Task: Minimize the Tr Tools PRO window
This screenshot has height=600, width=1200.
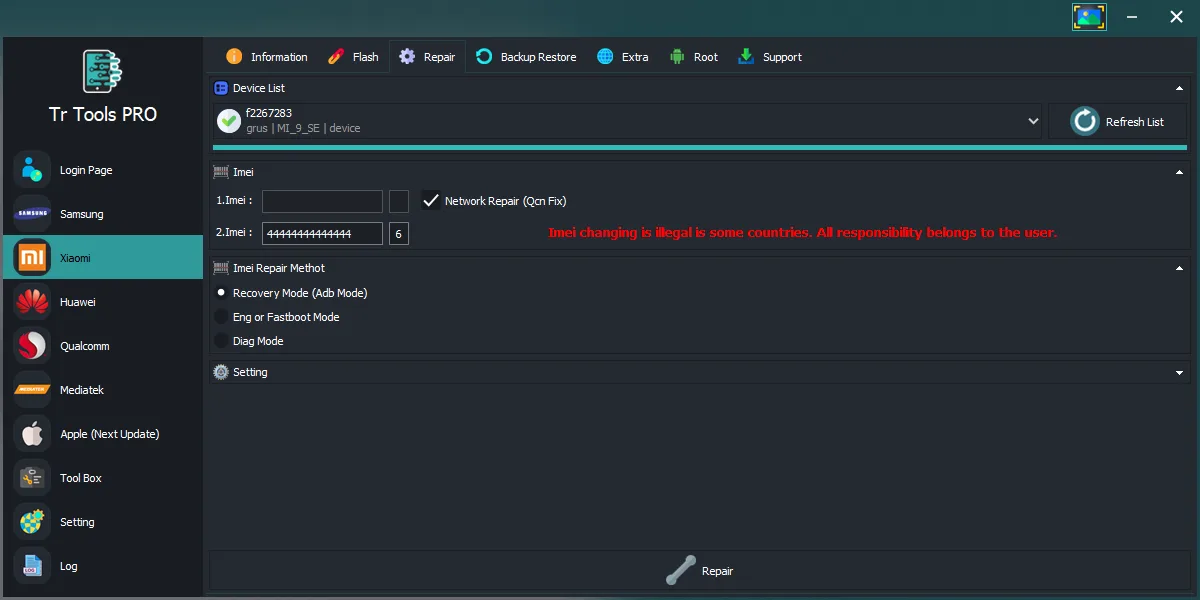Action: click(x=1133, y=17)
